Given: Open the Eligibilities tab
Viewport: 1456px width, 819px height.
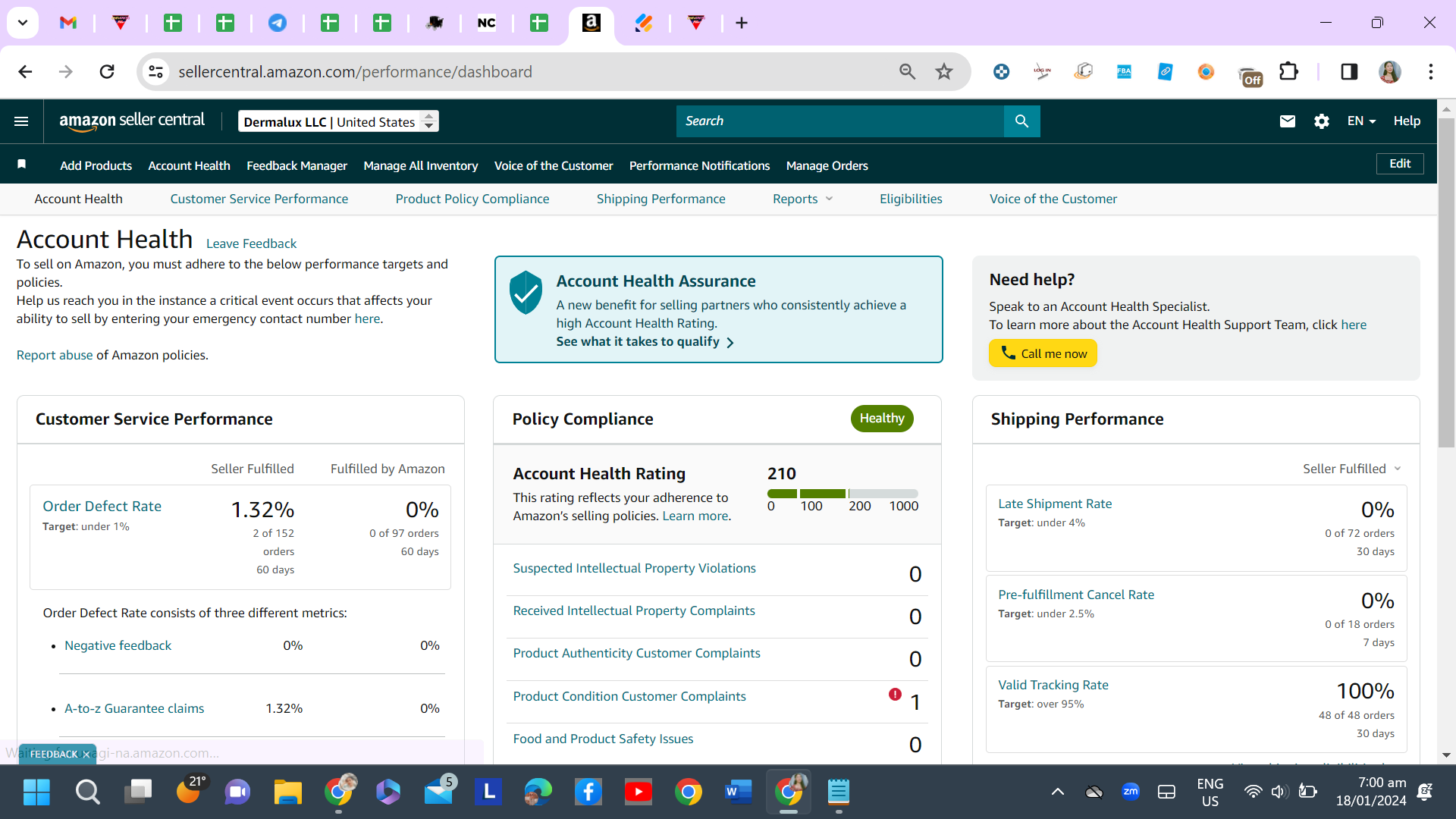Looking at the screenshot, I should (x=911, y=199).
